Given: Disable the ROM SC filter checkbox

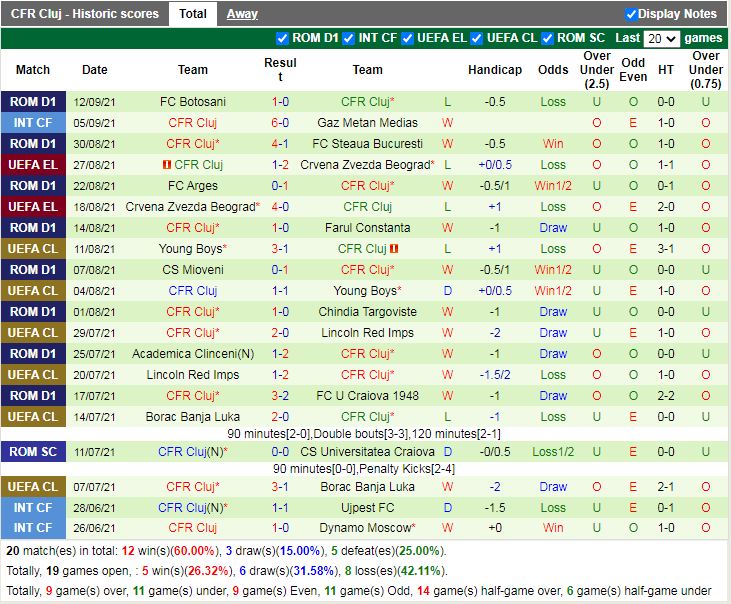Looking at the screenshot, I should pos(547,38).
